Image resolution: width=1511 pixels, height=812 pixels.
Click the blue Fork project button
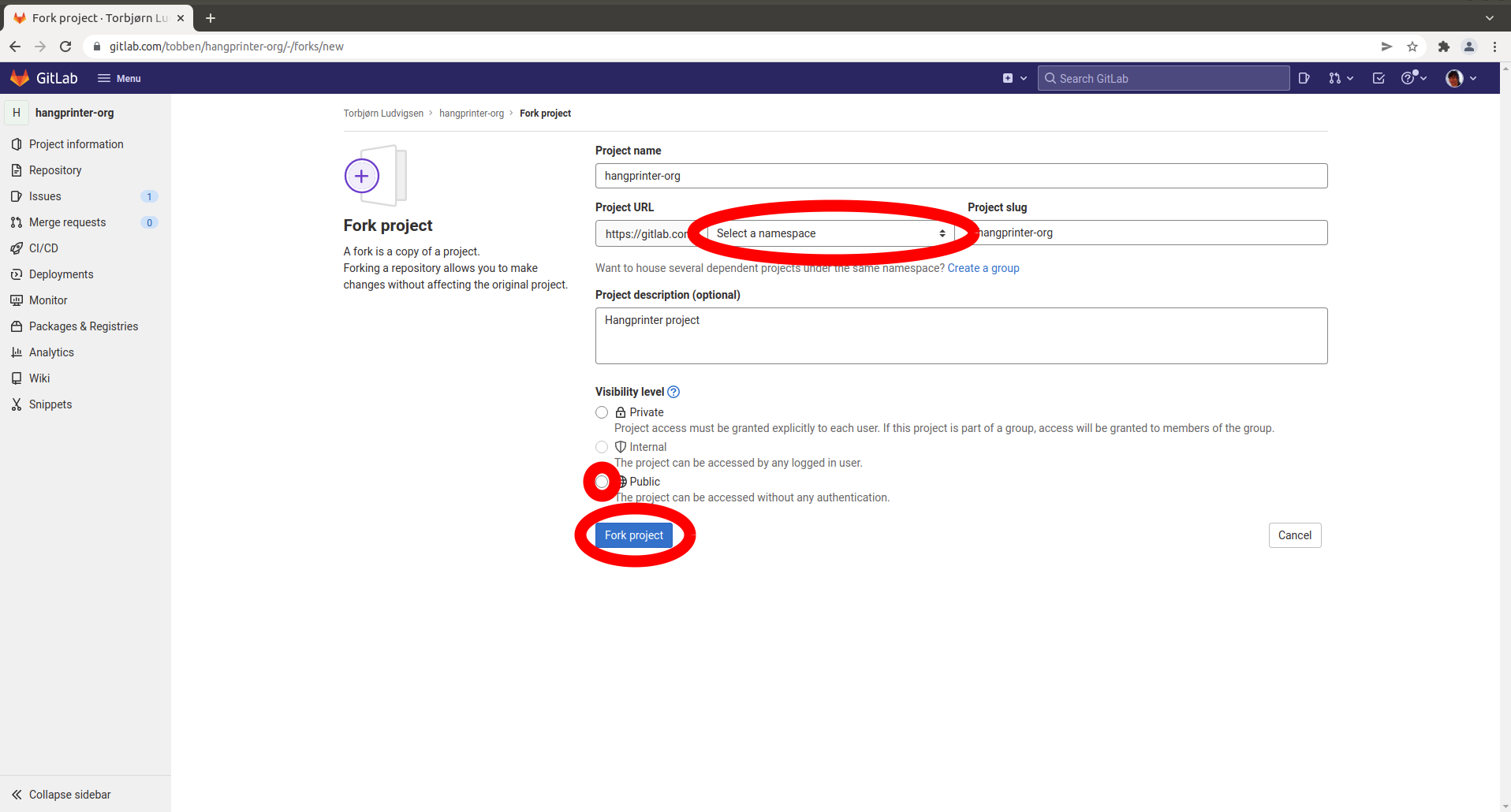pyautogui.click(x=634, y=535)
